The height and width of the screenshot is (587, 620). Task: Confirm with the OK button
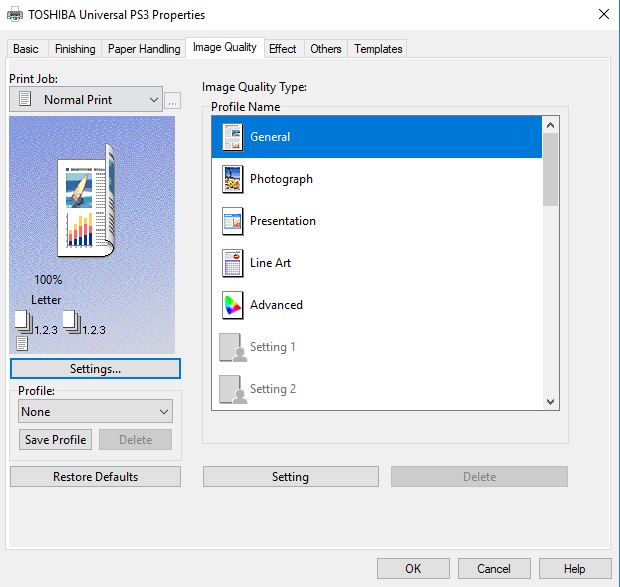pos(413,568)
